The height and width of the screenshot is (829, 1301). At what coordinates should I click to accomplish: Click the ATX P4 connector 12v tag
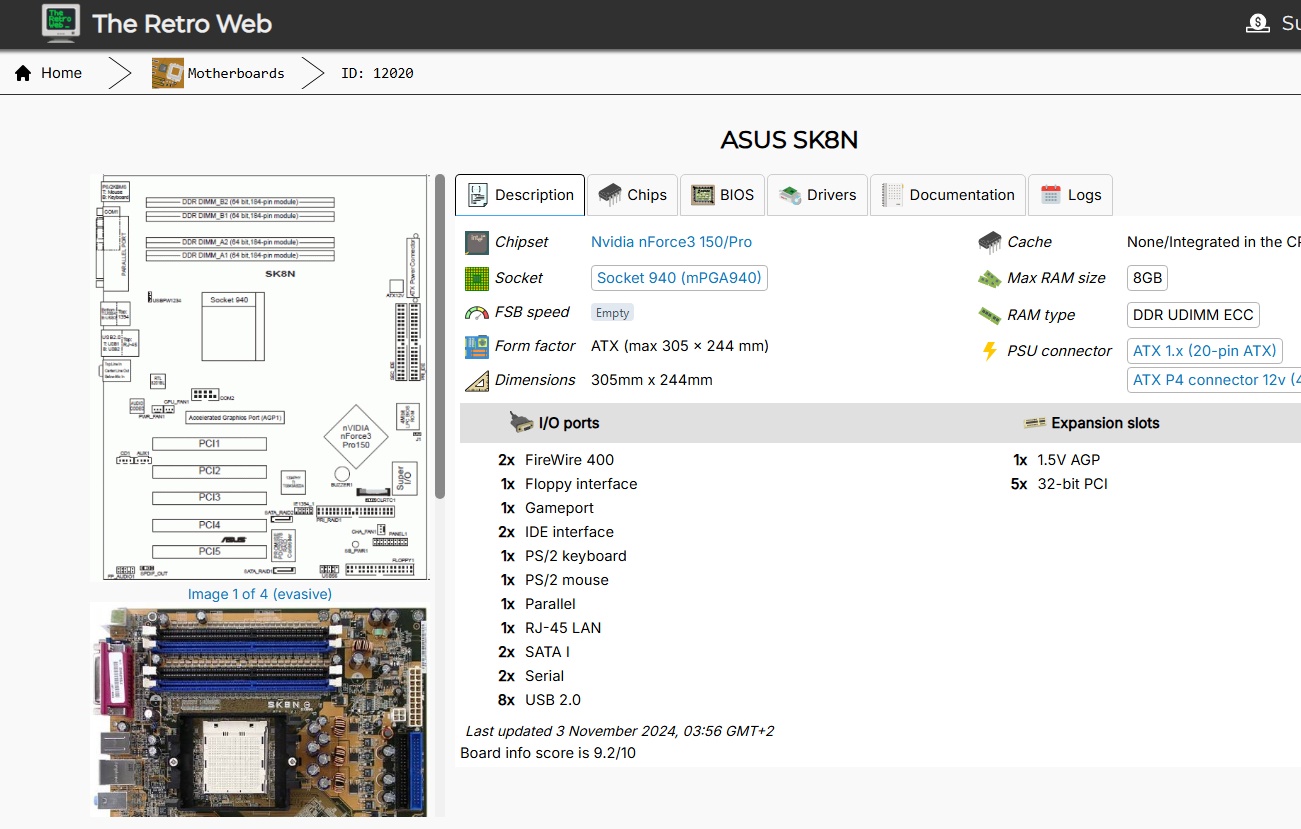(x=1214, y=380)
